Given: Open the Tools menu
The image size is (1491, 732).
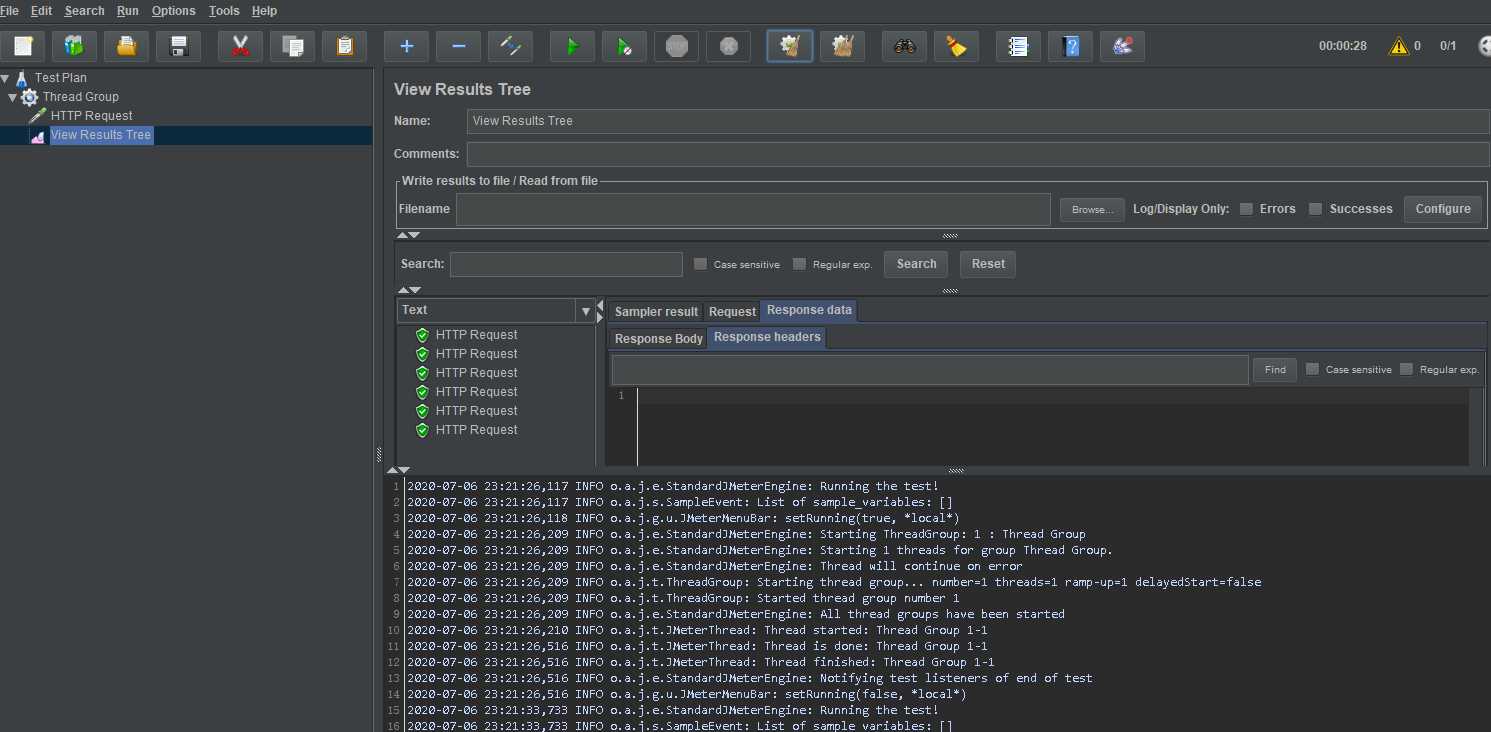Looking at the screenshot, I should pyautogui.click(x=224, y=11).
